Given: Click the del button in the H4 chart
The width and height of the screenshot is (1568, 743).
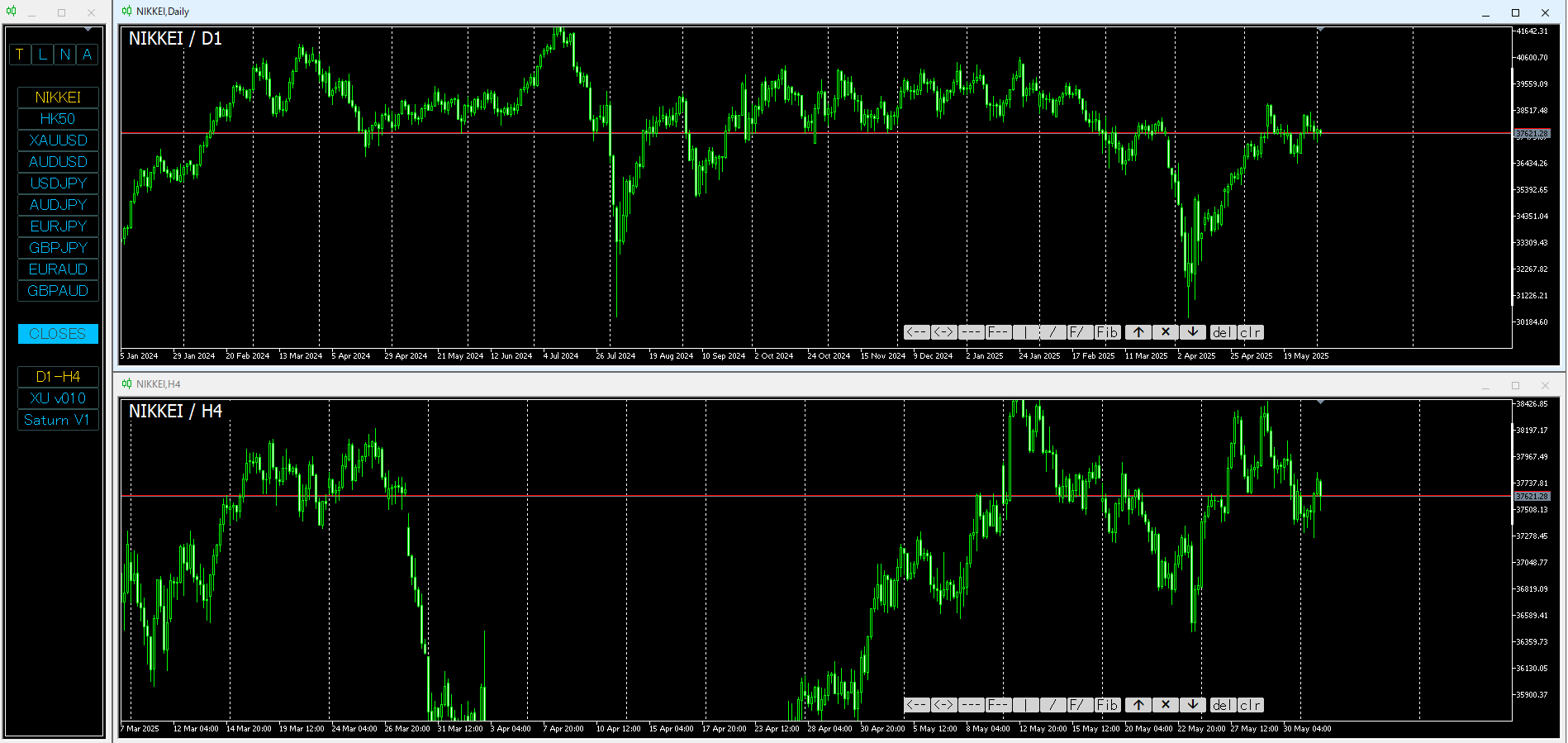Looking at the screenshot, I should click(x=1223, y=705).
